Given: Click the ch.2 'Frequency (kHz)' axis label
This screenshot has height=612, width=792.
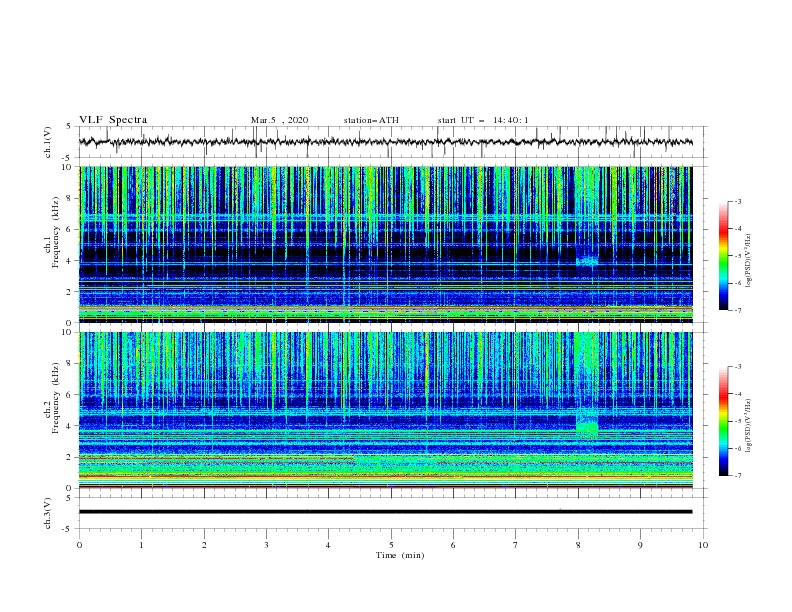Looking at the screenshot, I should click(x=56, y=398).
